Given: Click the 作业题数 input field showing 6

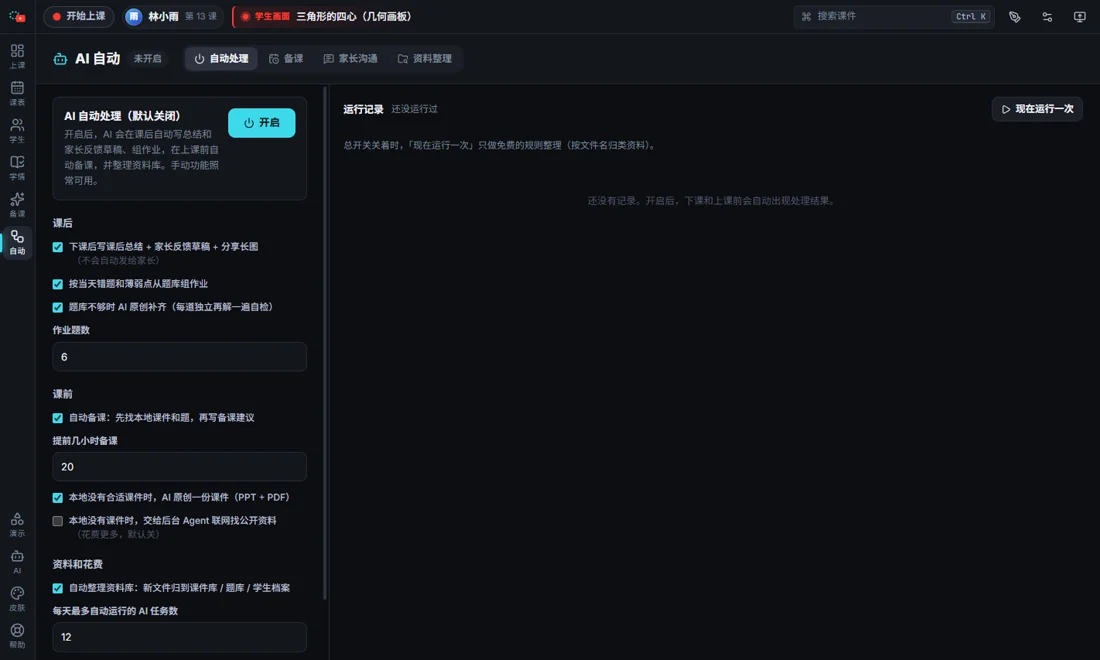Looking at the screenshot, I should [180, 357].
